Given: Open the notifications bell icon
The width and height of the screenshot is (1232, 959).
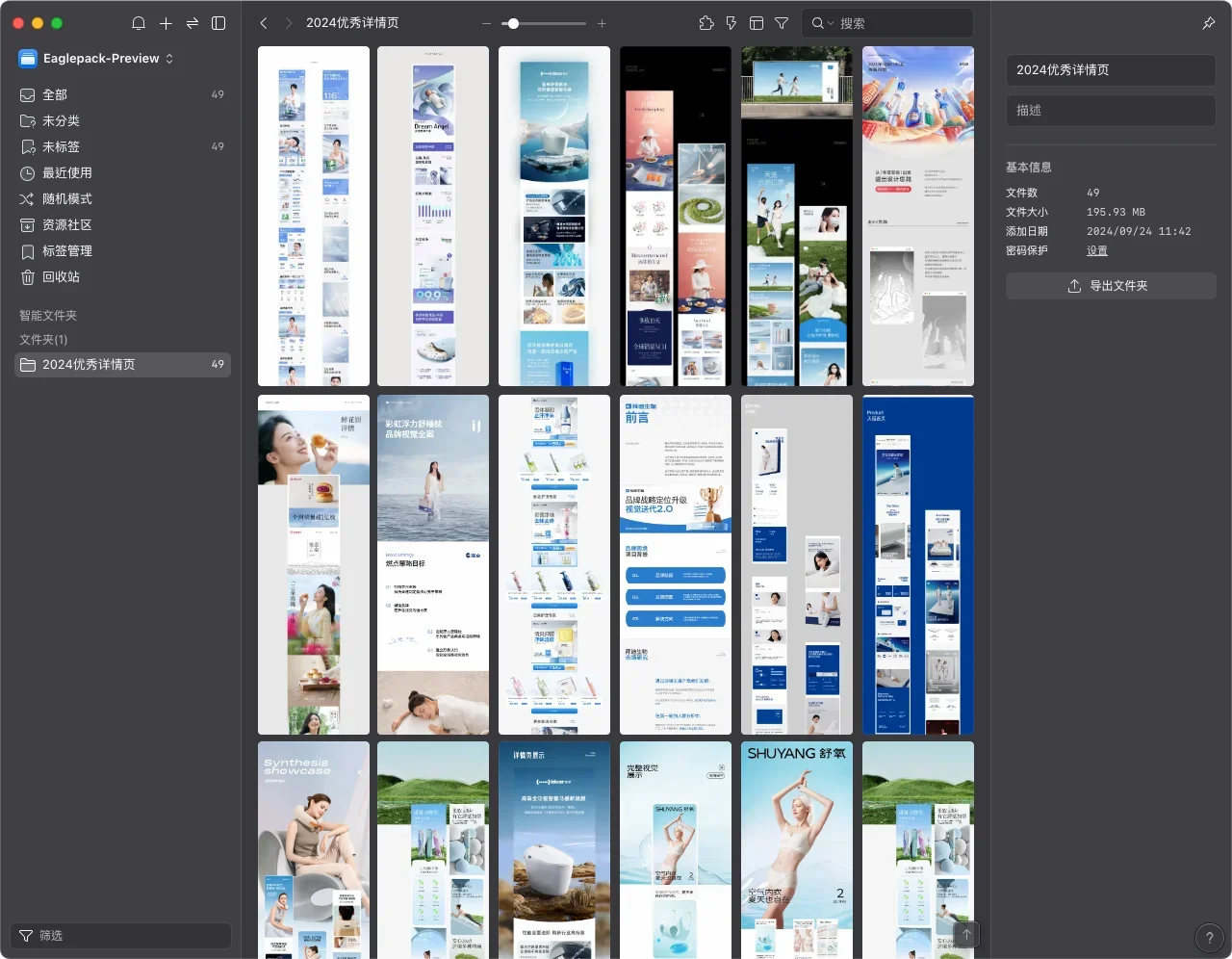Looking at the screenshot, I should tap(139, 23).
